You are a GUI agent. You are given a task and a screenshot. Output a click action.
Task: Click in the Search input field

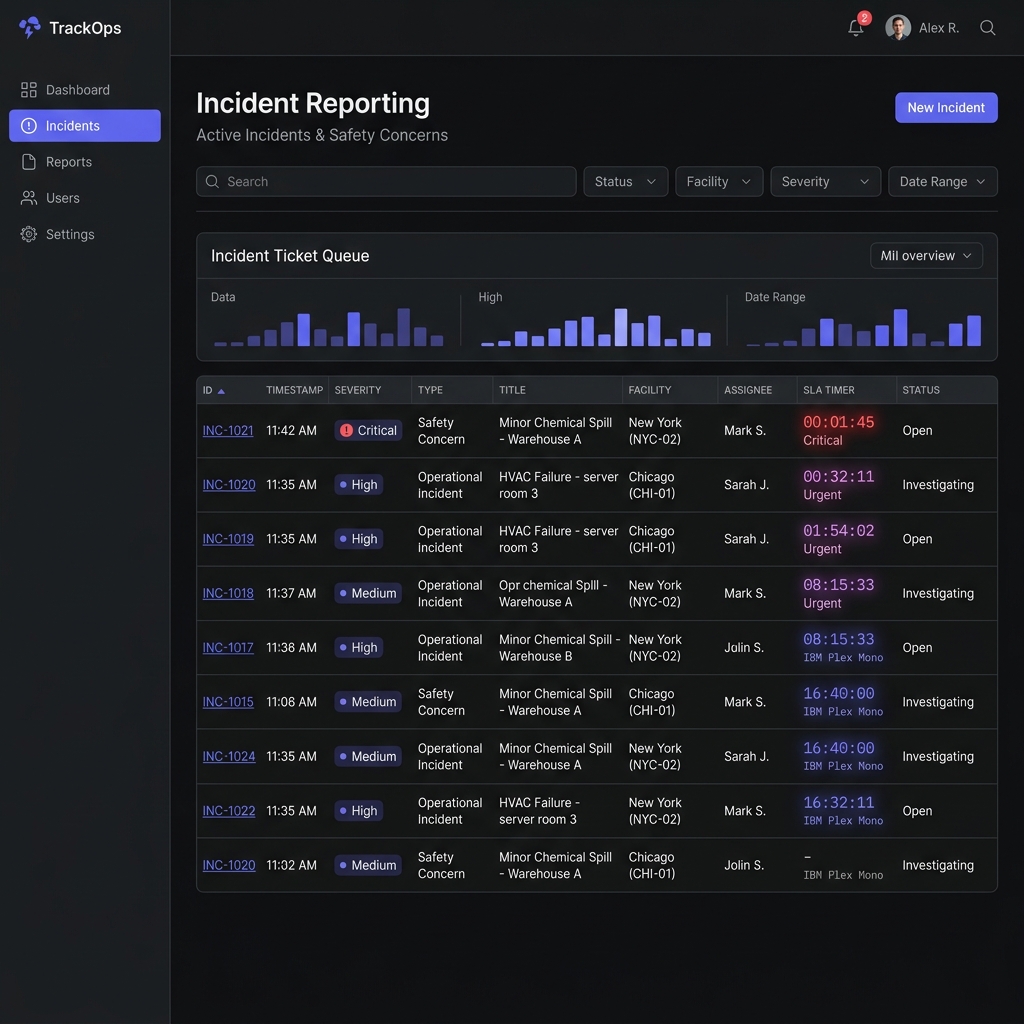(386, 182)
